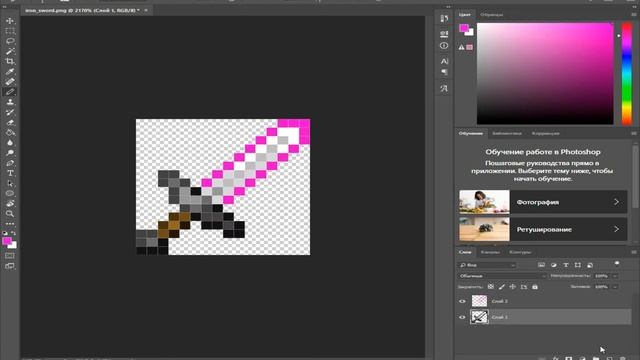The width and height of the screenshot is (640, 360).
Task: Switch to the Библиотеки tab
Action: click(x=507, y=133)
